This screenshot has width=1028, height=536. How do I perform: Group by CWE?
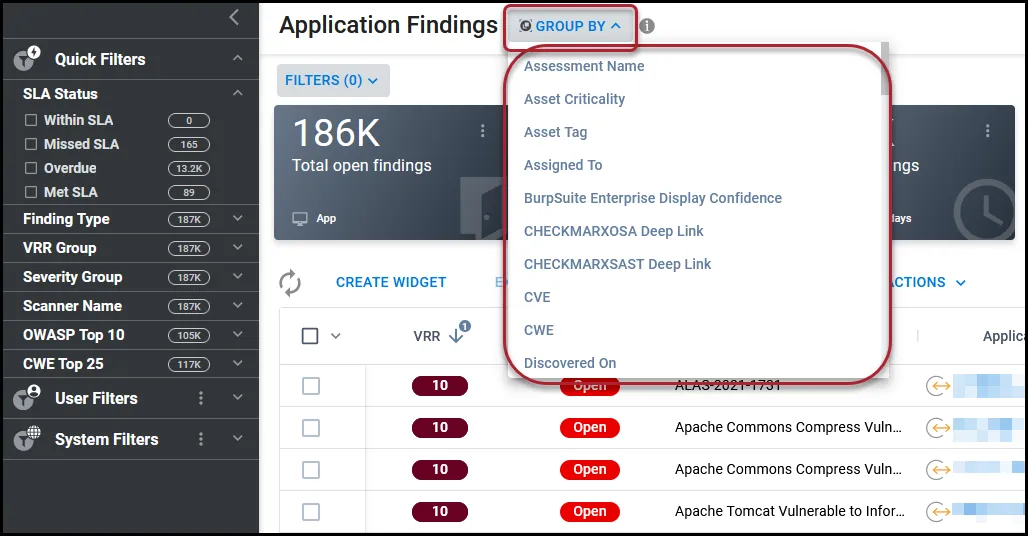(539, 330)
